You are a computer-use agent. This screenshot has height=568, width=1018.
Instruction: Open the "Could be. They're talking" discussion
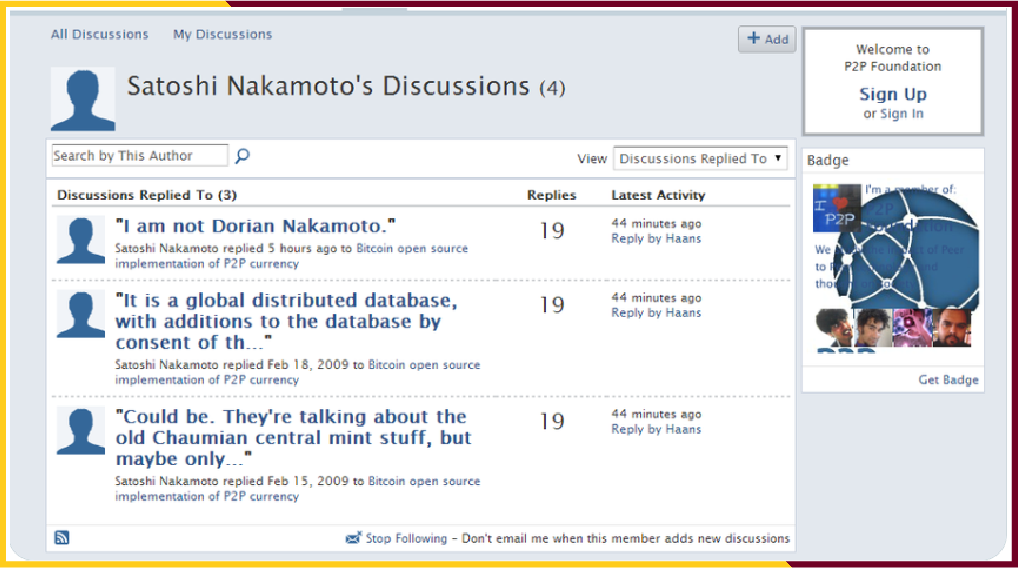click(x=293, y=438)
